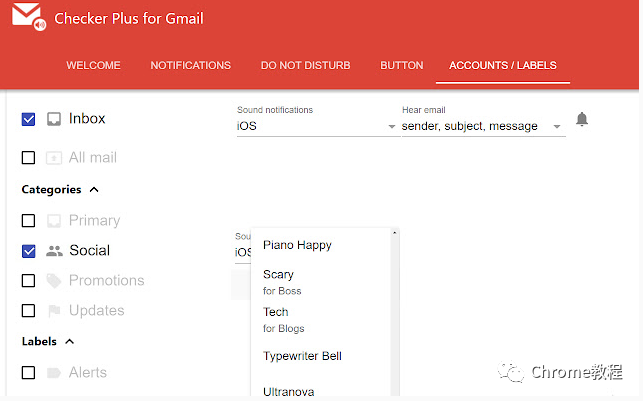Collapse the Categories section
The height and width of the screenshot is (401, 643).
94,189
